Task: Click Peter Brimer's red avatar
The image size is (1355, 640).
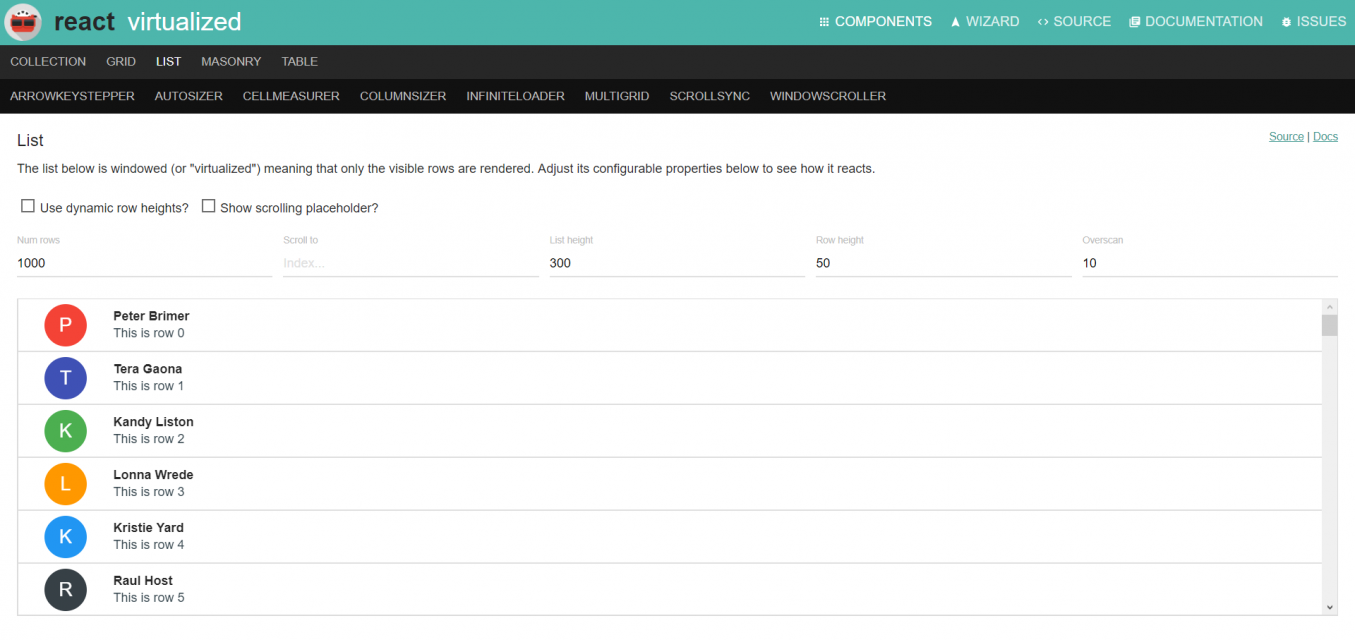Action: pos(65,325)
